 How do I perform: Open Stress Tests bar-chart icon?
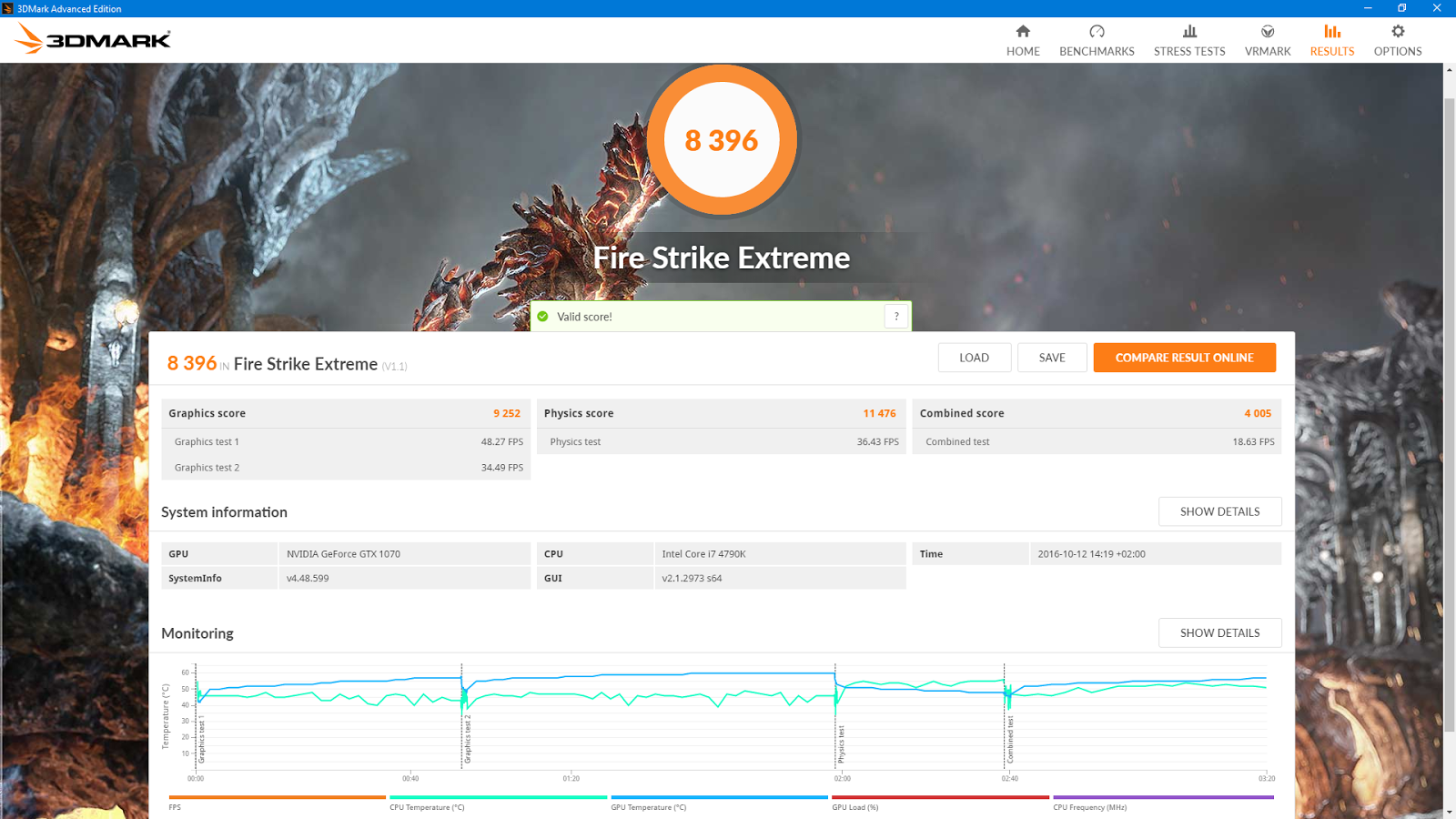tap(1189, 32)
